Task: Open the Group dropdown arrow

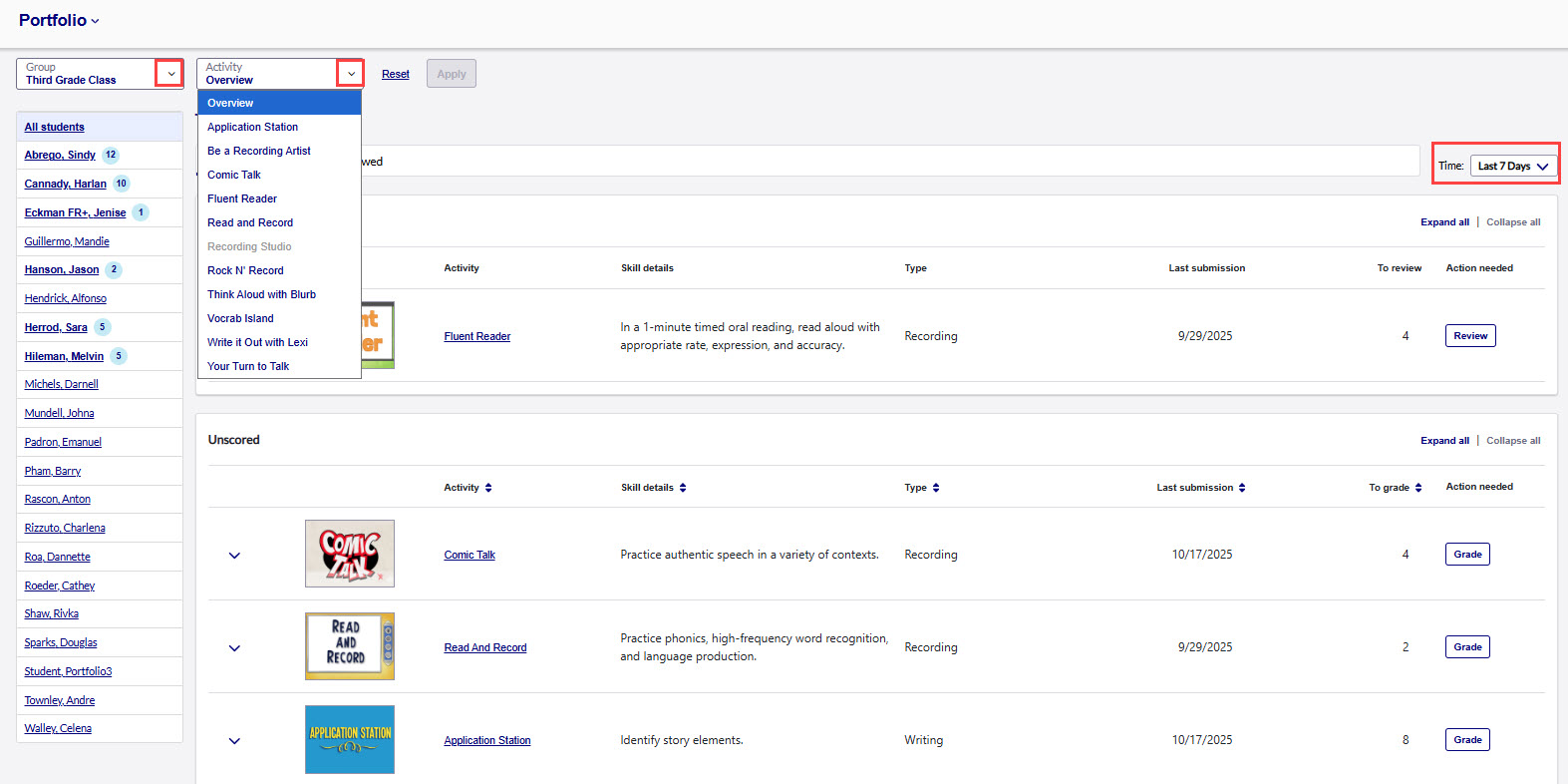Action: pos(170,74)
